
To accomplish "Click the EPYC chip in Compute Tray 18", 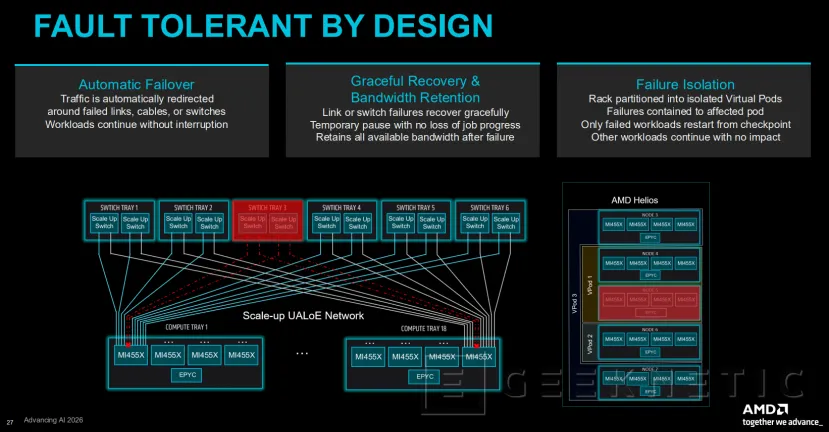I will click(425, 376).
